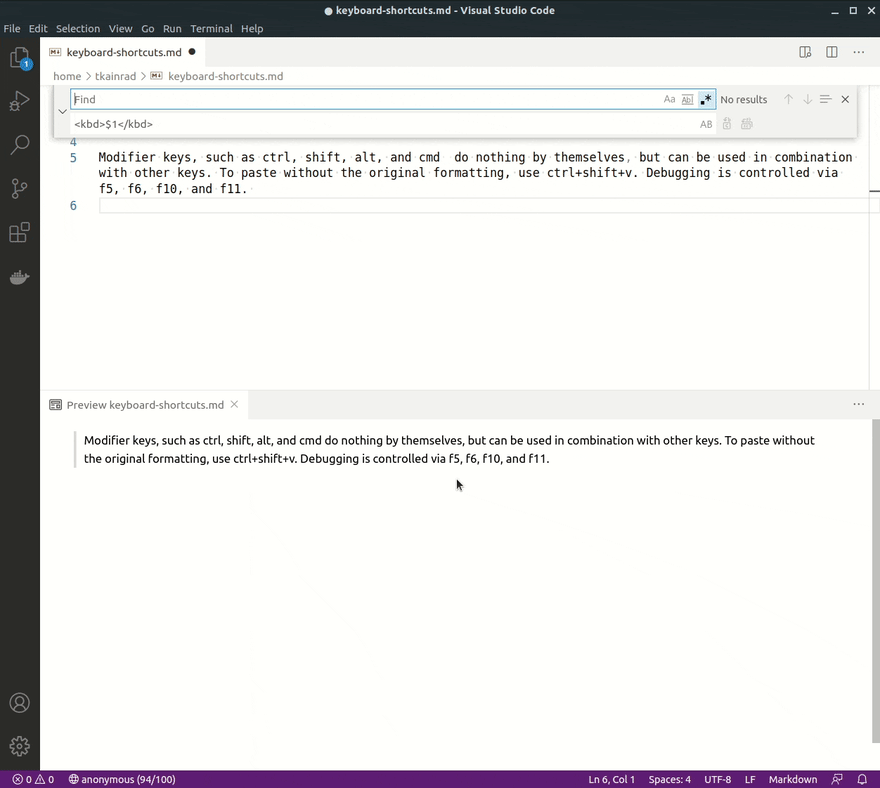Open editor More Actions ellipsis
Screen dimensions: 880x788
pyautogui.click(x=859, y=52)
